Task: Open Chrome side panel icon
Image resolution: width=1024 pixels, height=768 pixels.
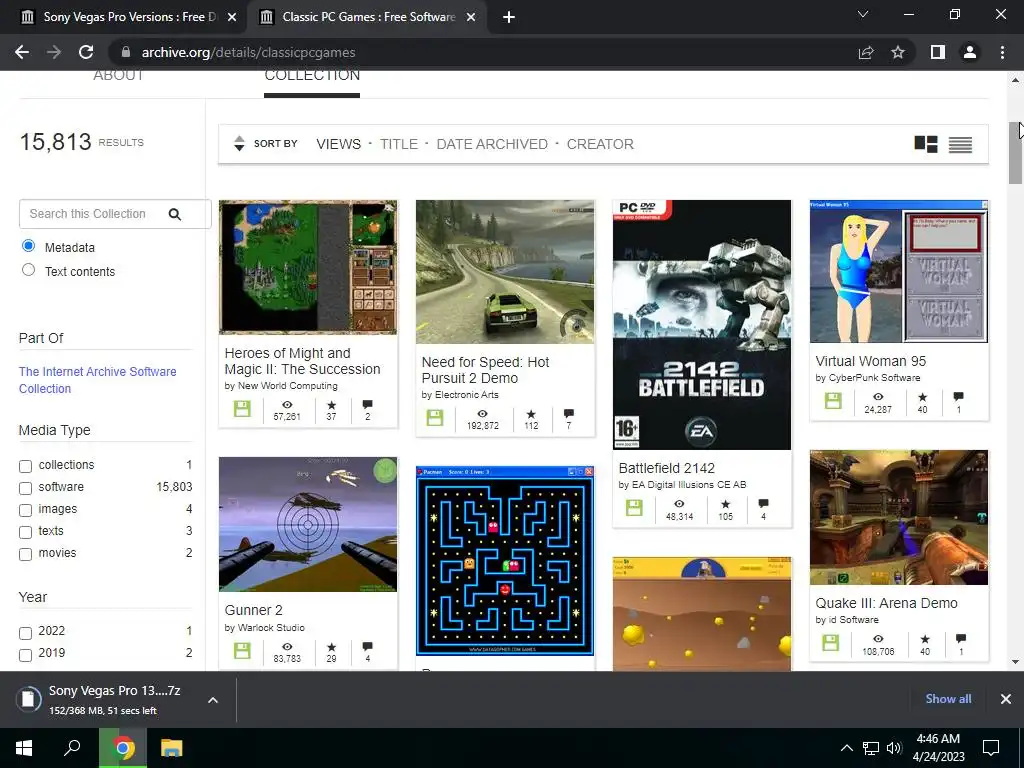Action: click(x=938, y=52)
